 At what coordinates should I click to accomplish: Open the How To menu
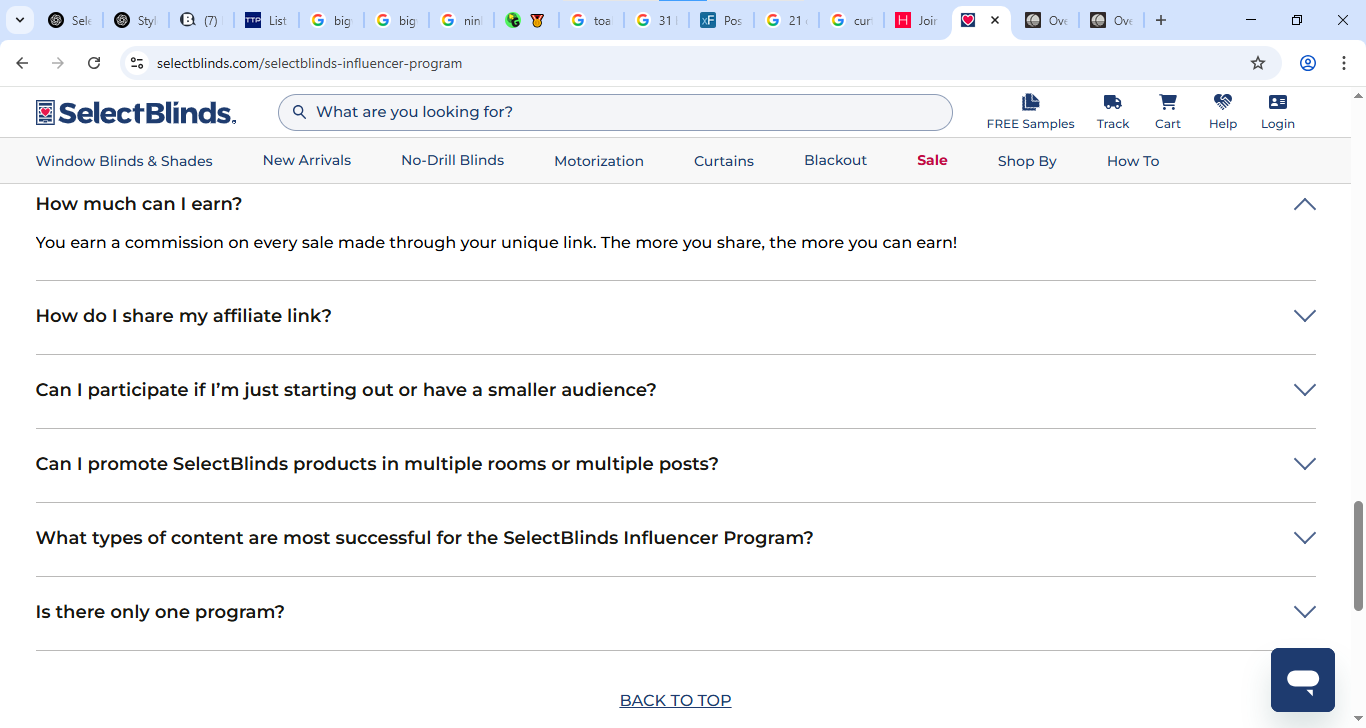1133,161
